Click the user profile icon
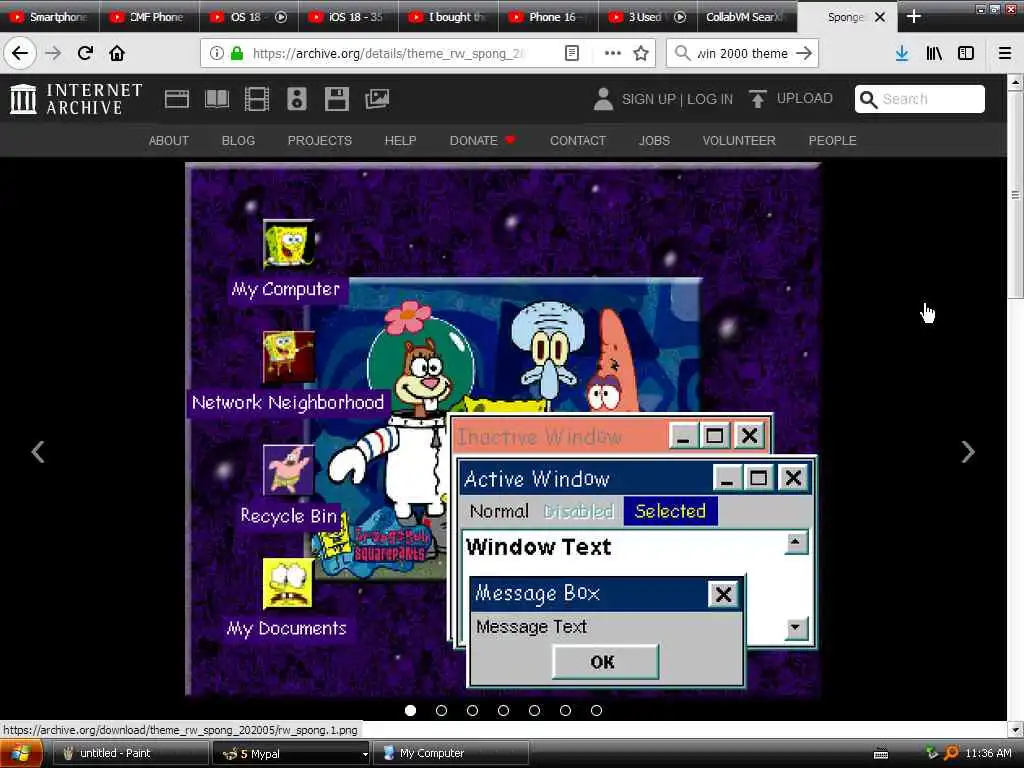The image size is (1024, 768). [603, 99]
